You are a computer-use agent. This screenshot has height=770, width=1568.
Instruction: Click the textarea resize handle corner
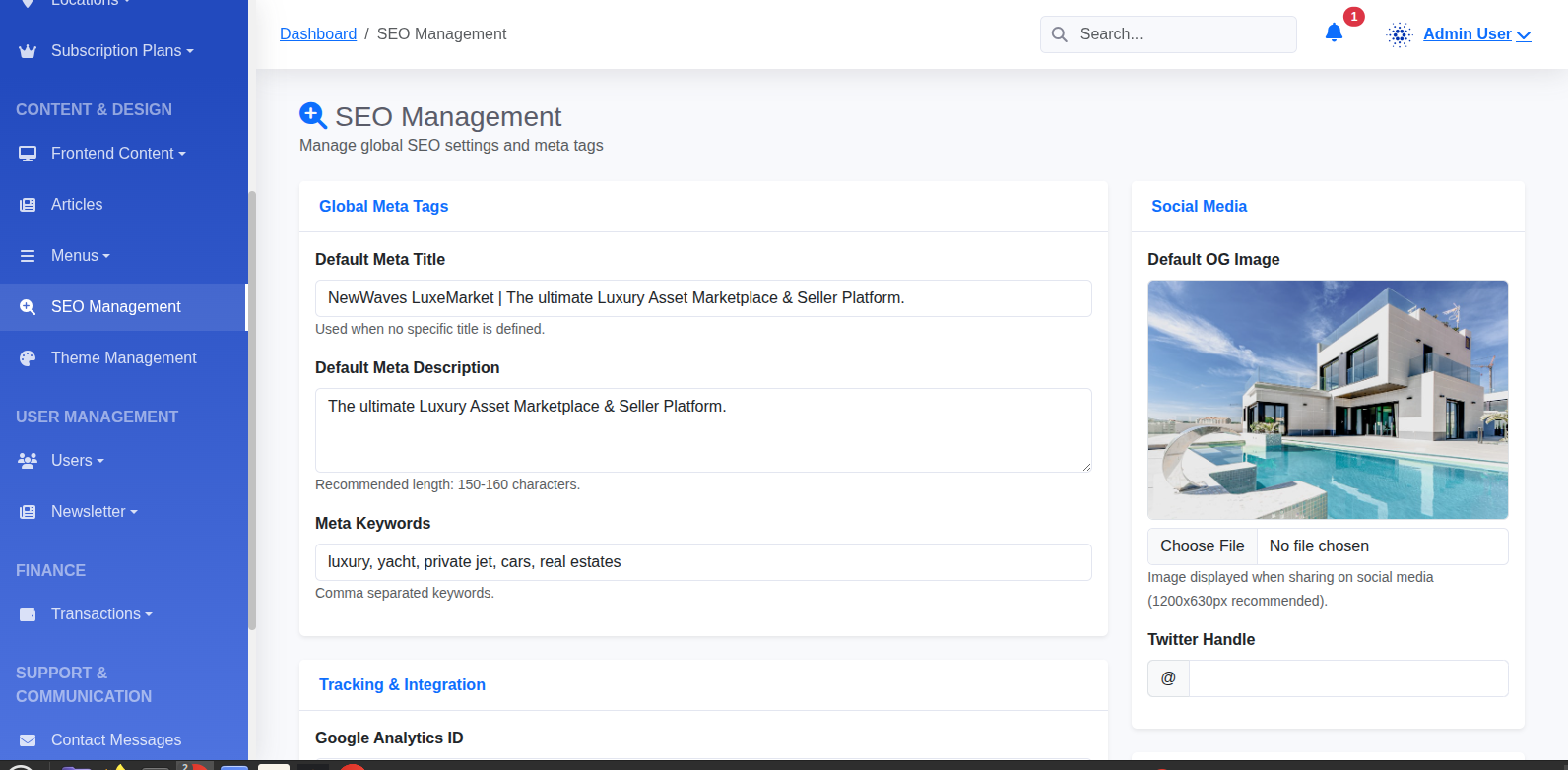(1086, 467)
